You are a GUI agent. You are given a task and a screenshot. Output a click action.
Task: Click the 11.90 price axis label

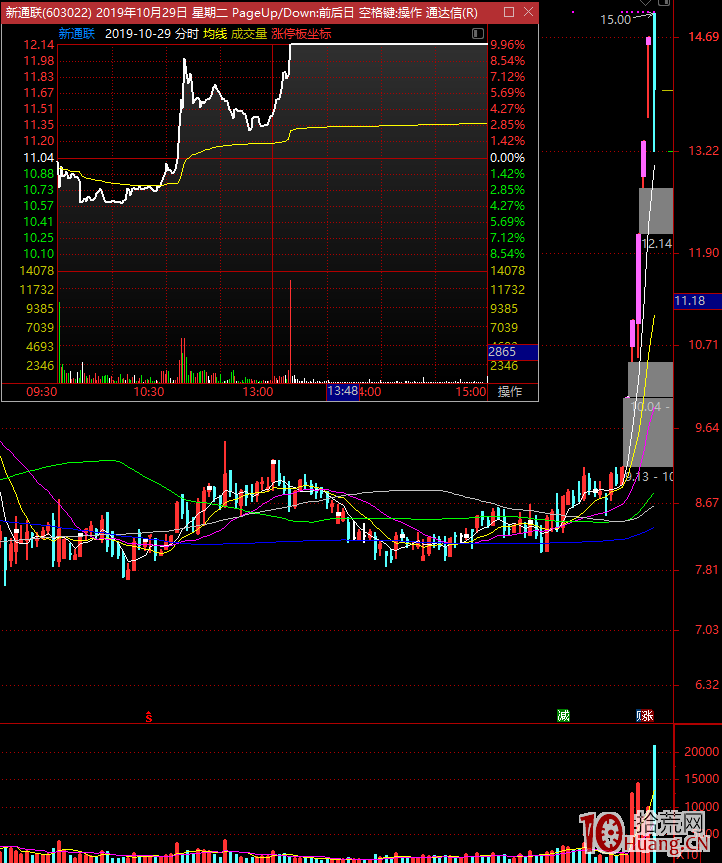tap(704, 253)
